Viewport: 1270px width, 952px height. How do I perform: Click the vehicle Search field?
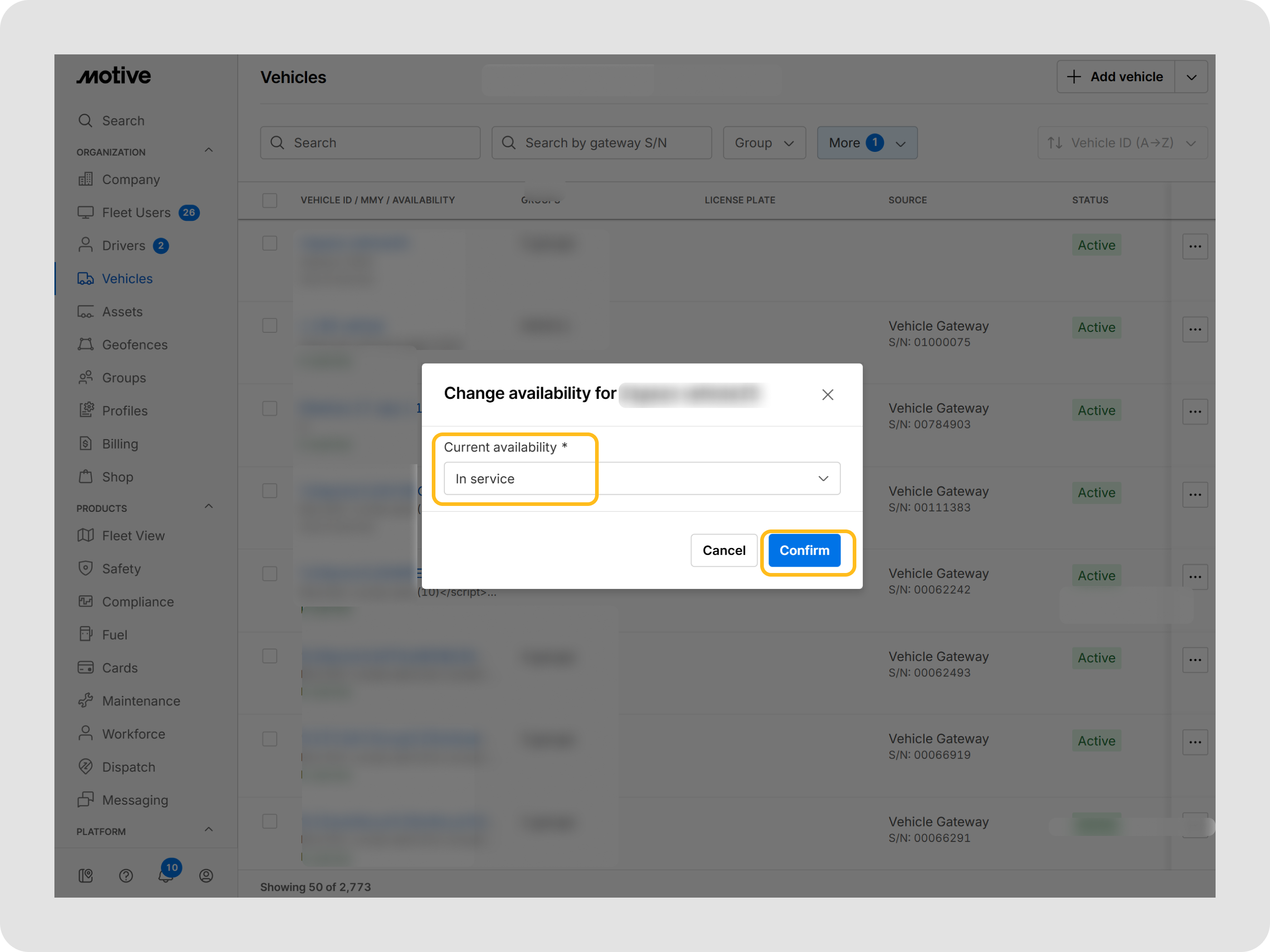[370, 143]
